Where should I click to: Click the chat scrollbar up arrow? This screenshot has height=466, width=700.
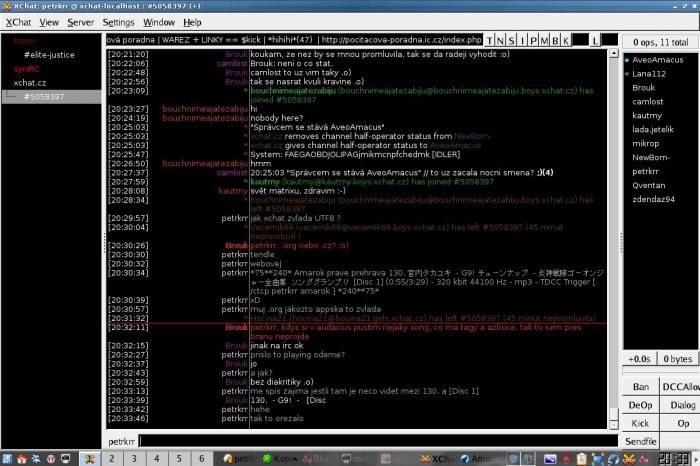(614, 53)
